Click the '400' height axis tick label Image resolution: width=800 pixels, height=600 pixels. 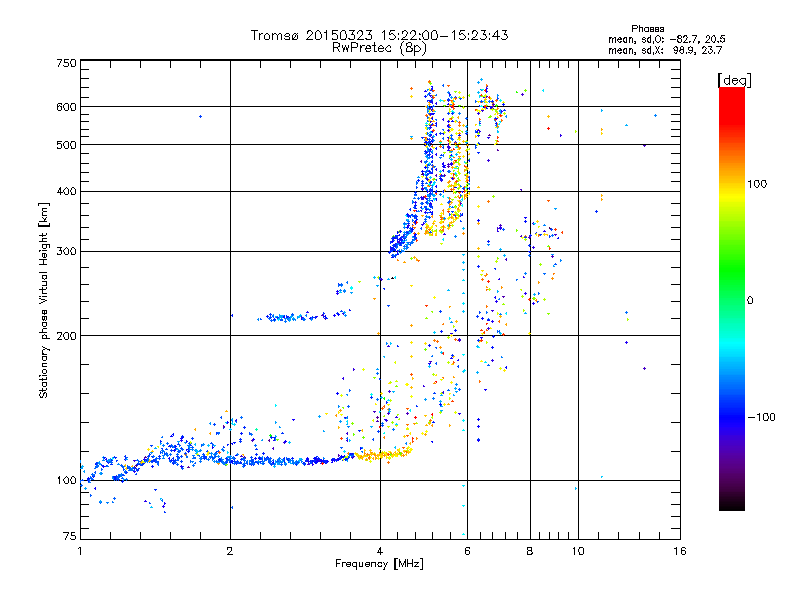pos(66,191)
